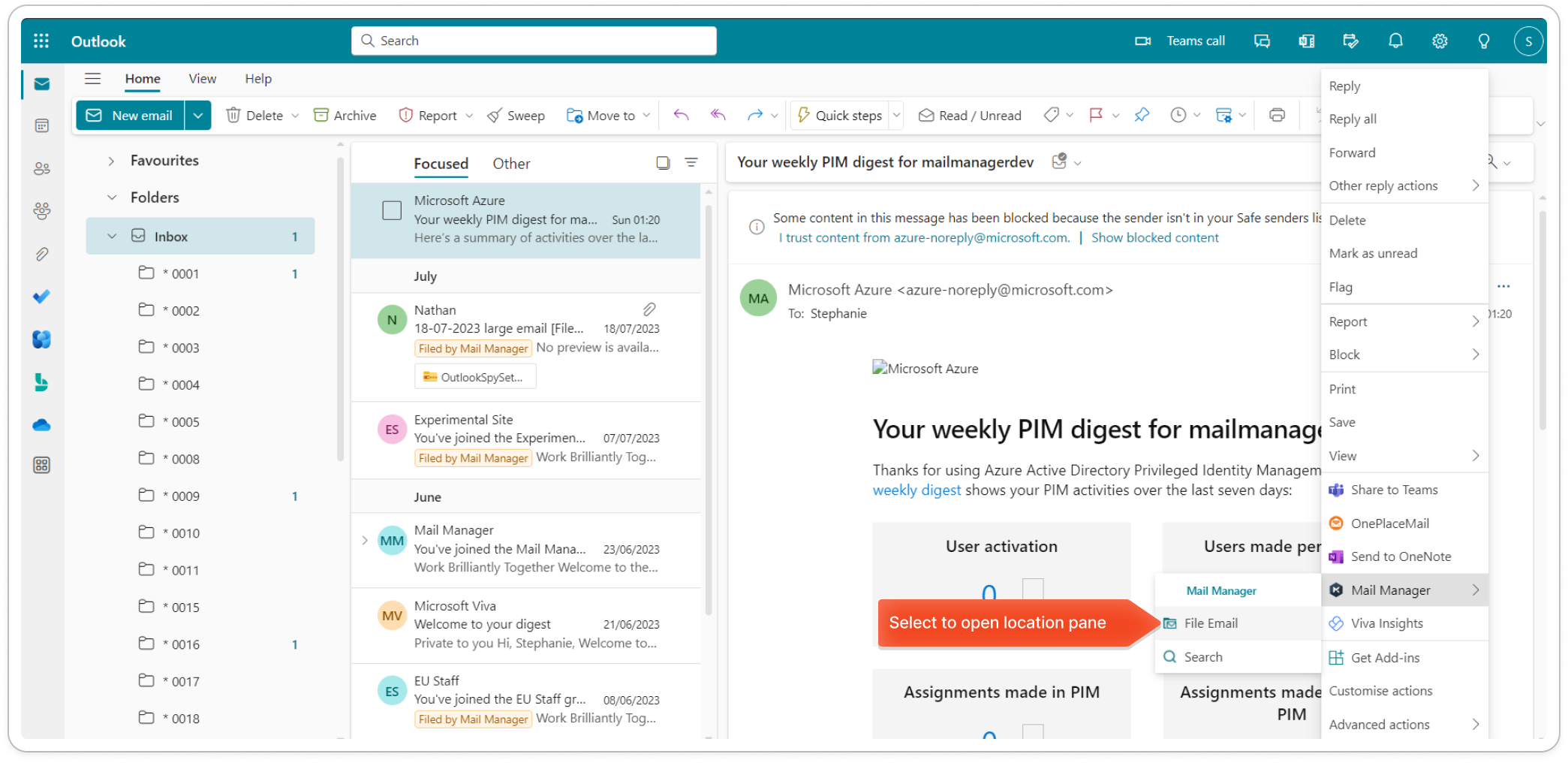Open Calendar in the left rail
Viewport: 1568px width, 763px height.
(42, 126)
